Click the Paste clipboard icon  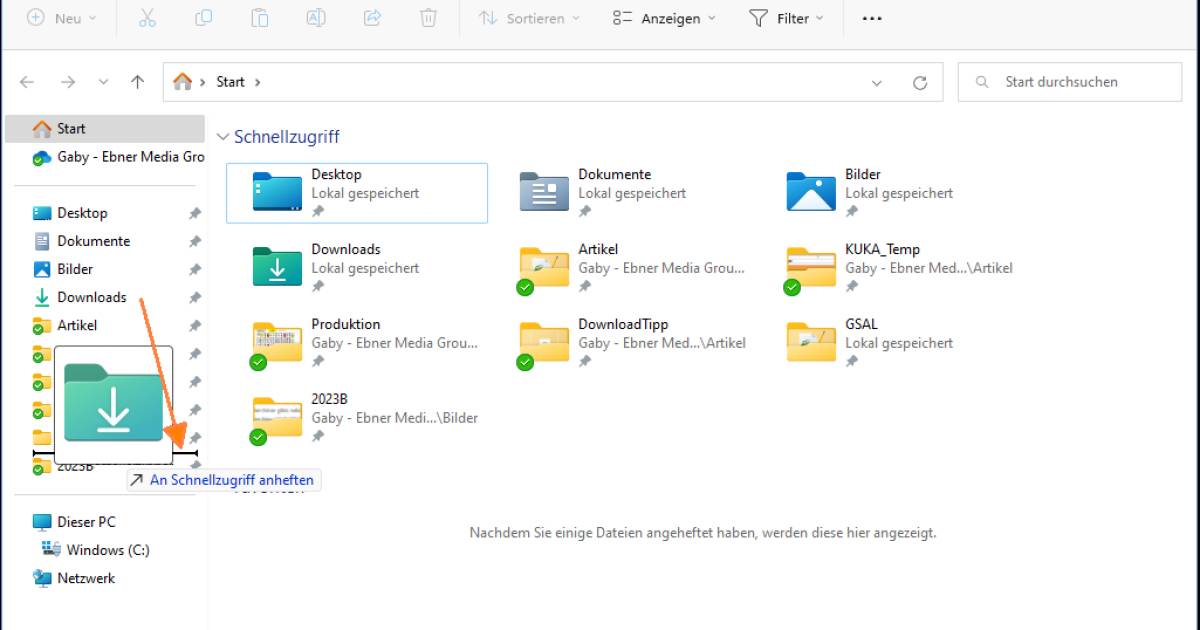click(259, 18)
